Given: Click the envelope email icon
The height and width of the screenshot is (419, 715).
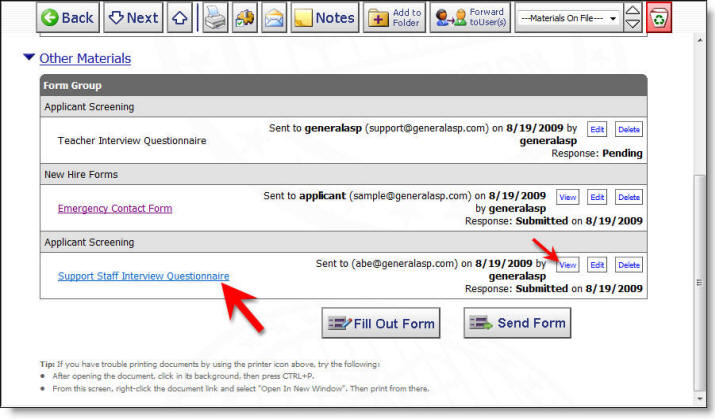Looking at the screenshot, I should 273,17.
